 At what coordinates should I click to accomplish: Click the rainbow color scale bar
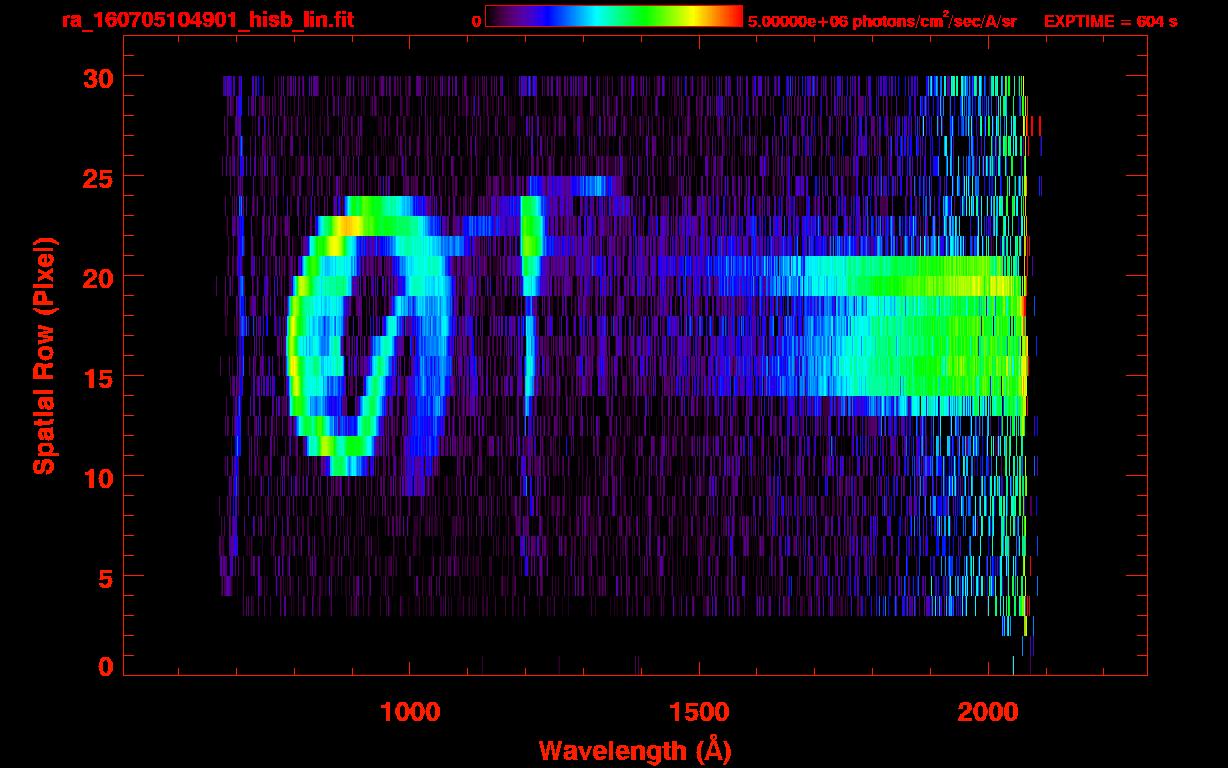click(614, 16)
